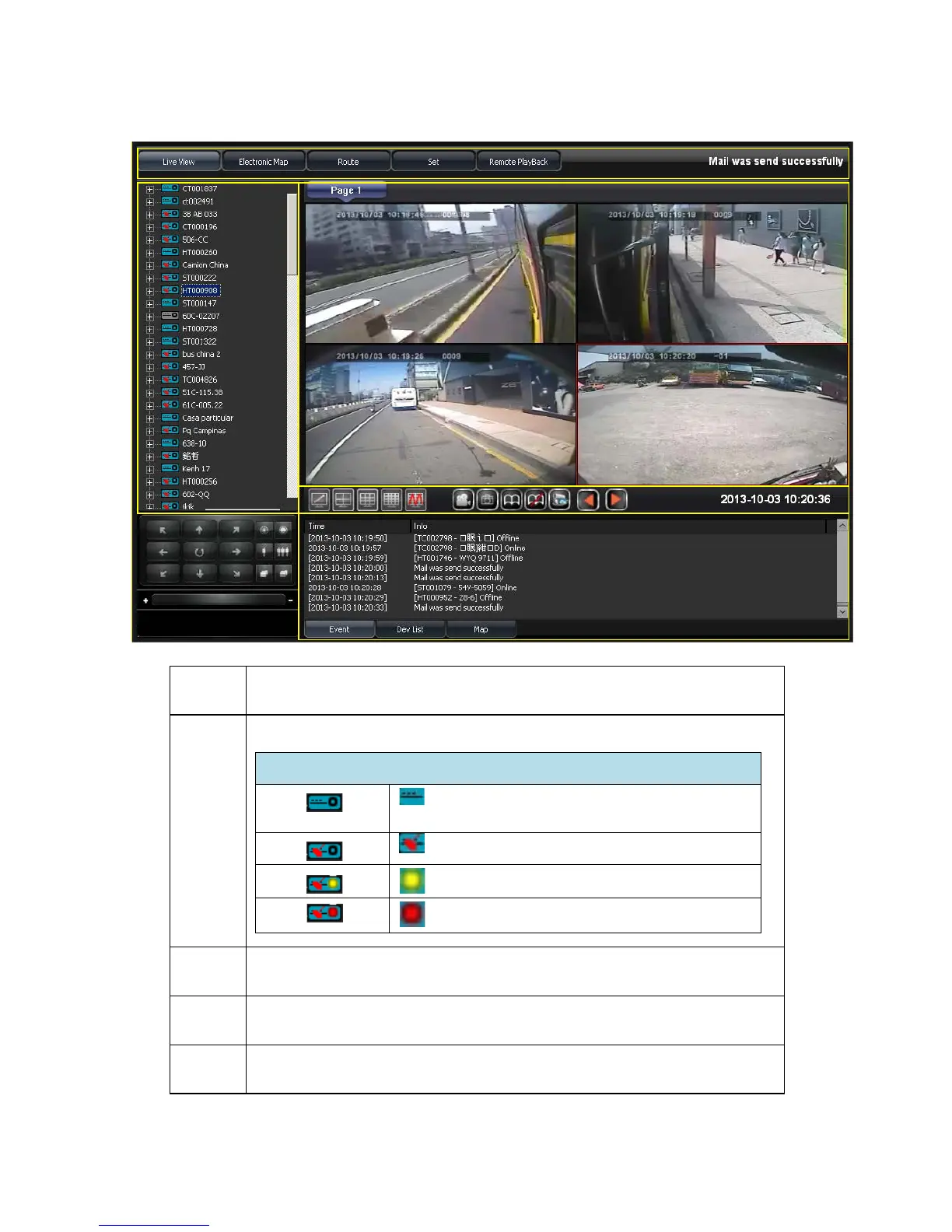Select the single-window layout icon
The width and height of the screenshot is (952, 1232).
pyautogui.click(x=319, y=500)
